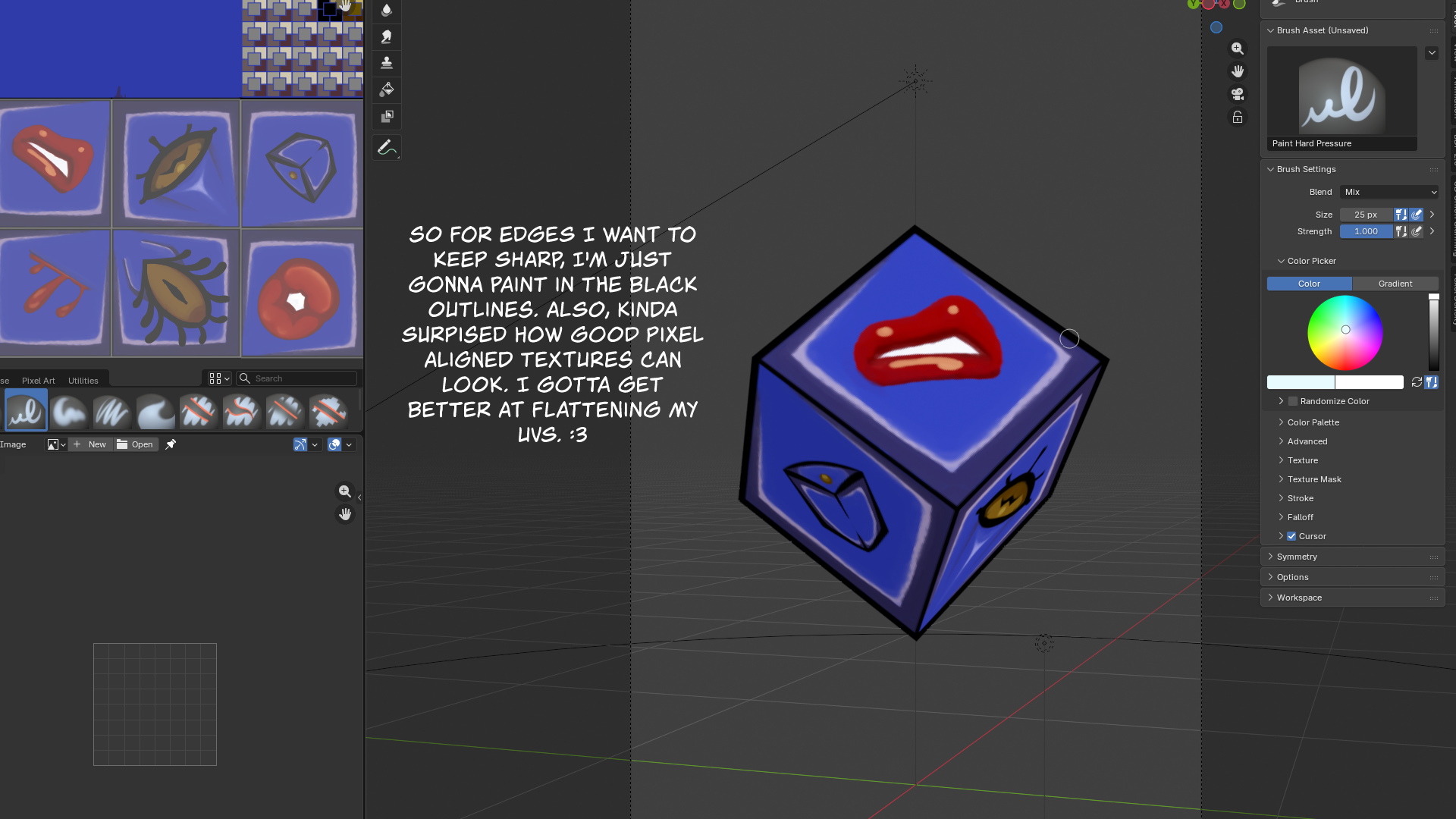
Task: Select the soft airbrush brush thumbnail
Action: pos(69,410)
